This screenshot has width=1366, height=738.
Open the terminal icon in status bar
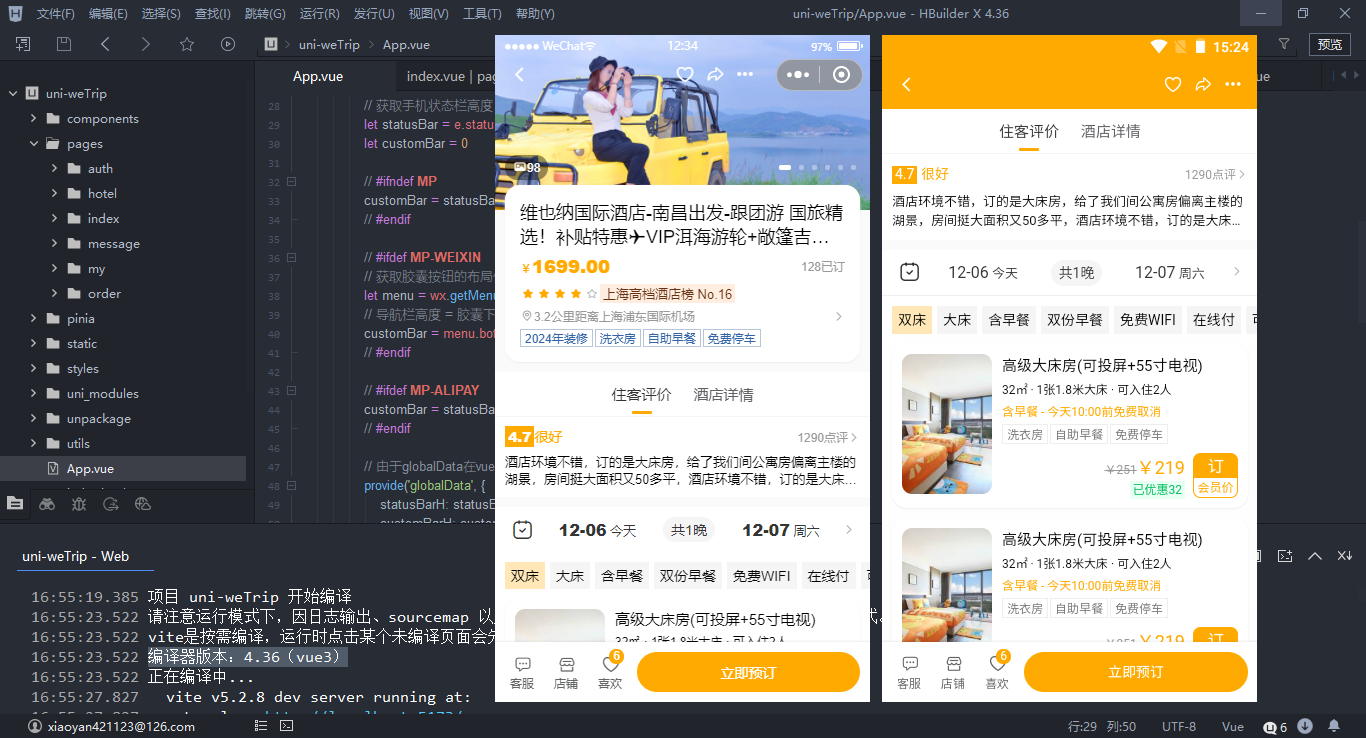tap(286, 726)
